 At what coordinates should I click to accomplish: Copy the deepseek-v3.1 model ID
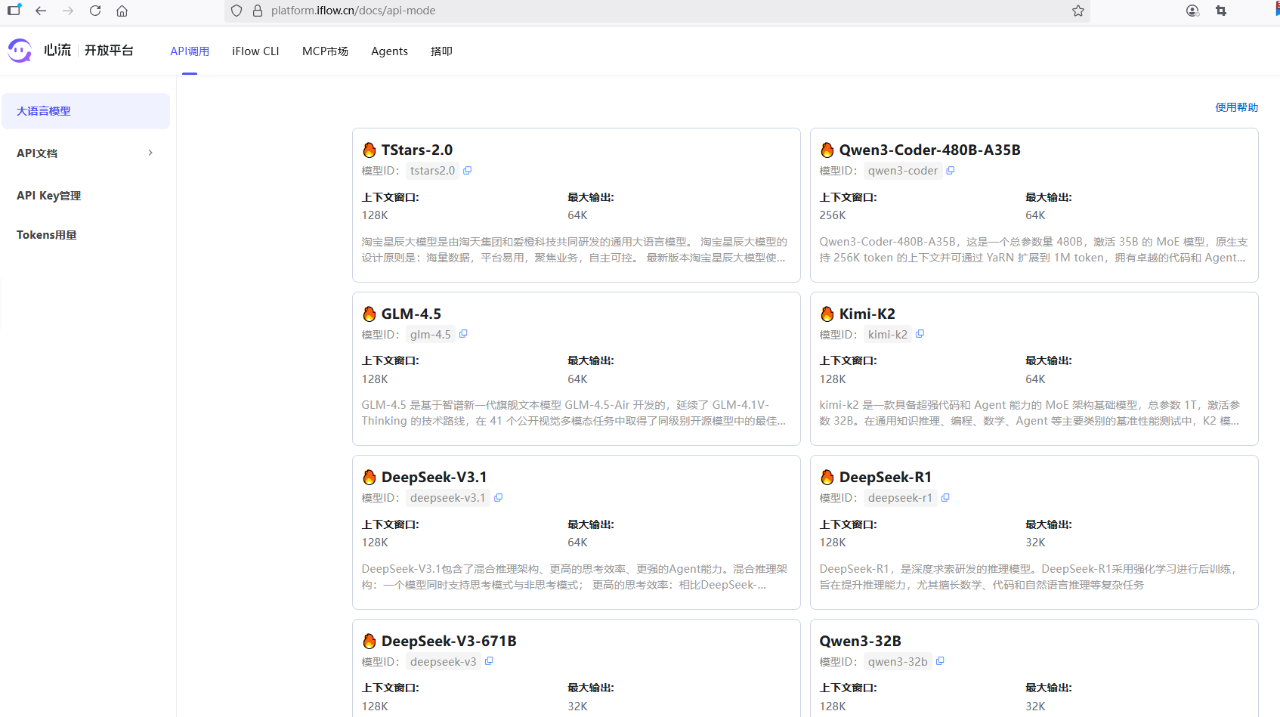498,498
